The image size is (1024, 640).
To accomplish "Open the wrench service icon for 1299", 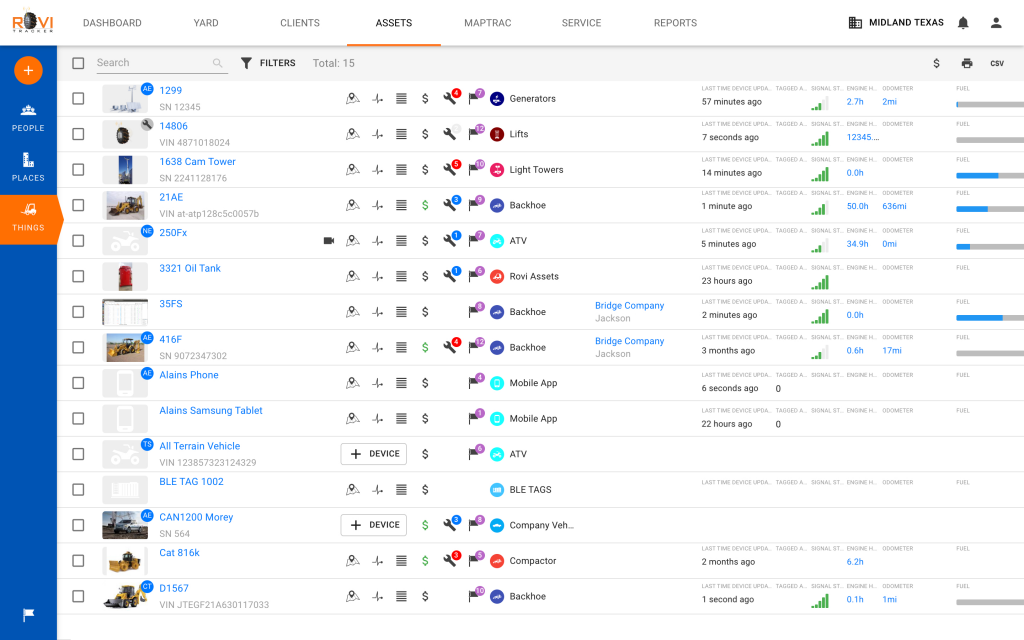I will click(x=450, y=99).
